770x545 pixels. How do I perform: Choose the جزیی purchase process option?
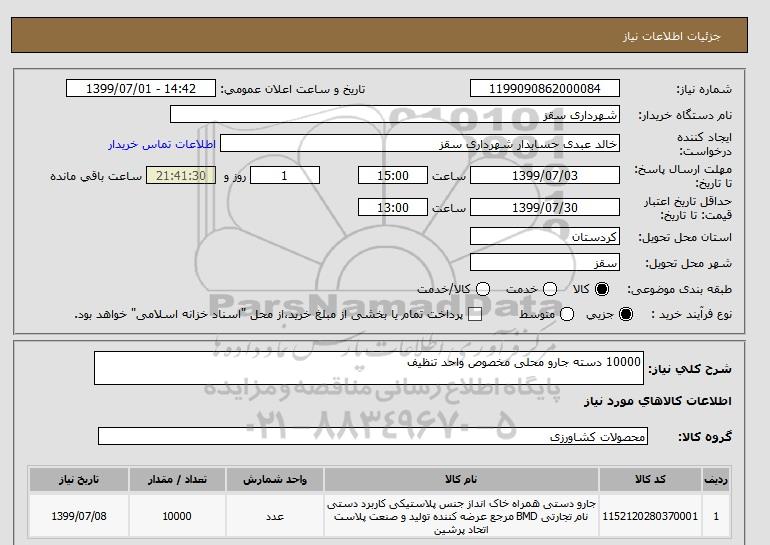(x=626, y=314)
